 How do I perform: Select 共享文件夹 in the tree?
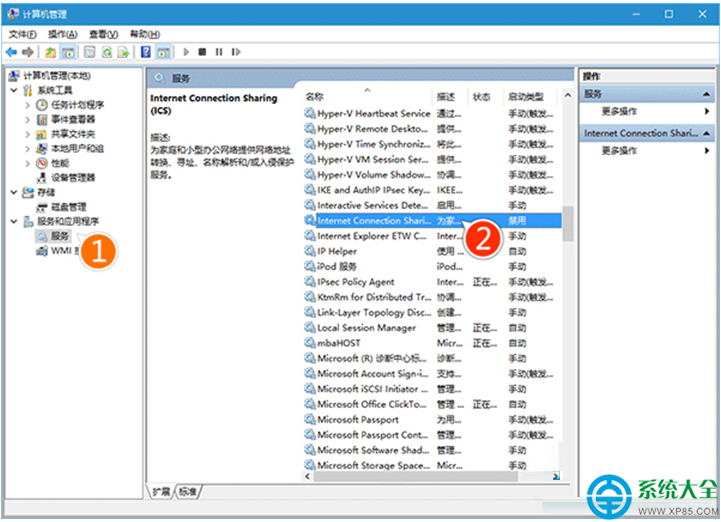pyautogui.click(x=73, y=134)
